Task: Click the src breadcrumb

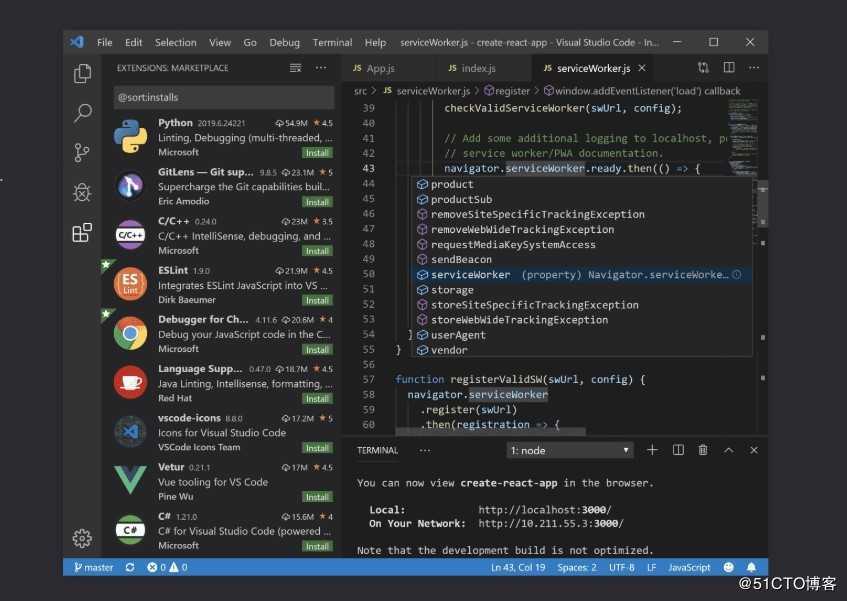Action: 360,91
